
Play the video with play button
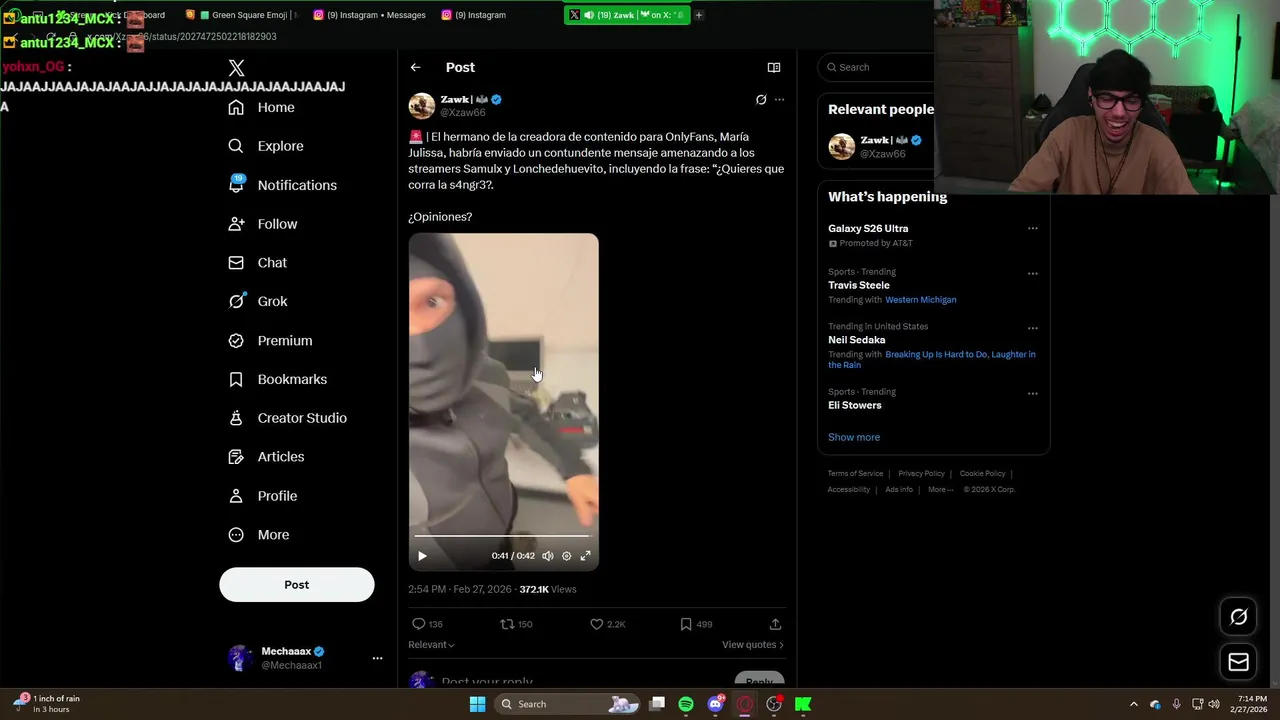tap(422, 556)
